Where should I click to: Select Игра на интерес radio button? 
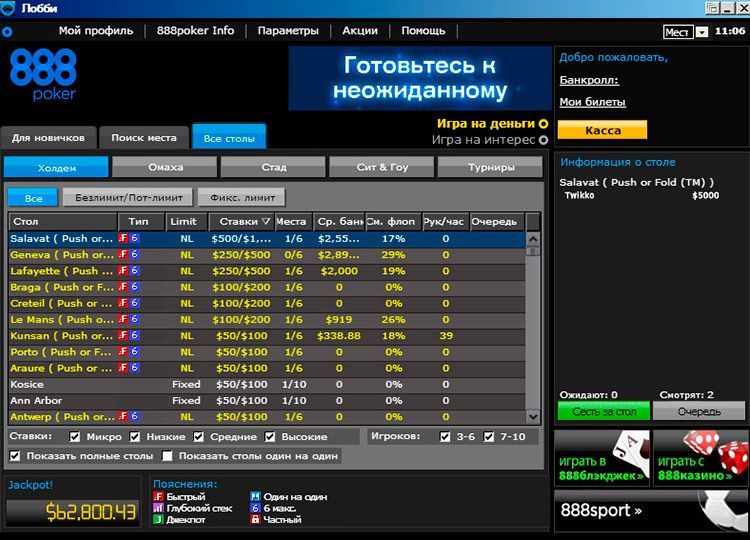[x=543, y=140]
